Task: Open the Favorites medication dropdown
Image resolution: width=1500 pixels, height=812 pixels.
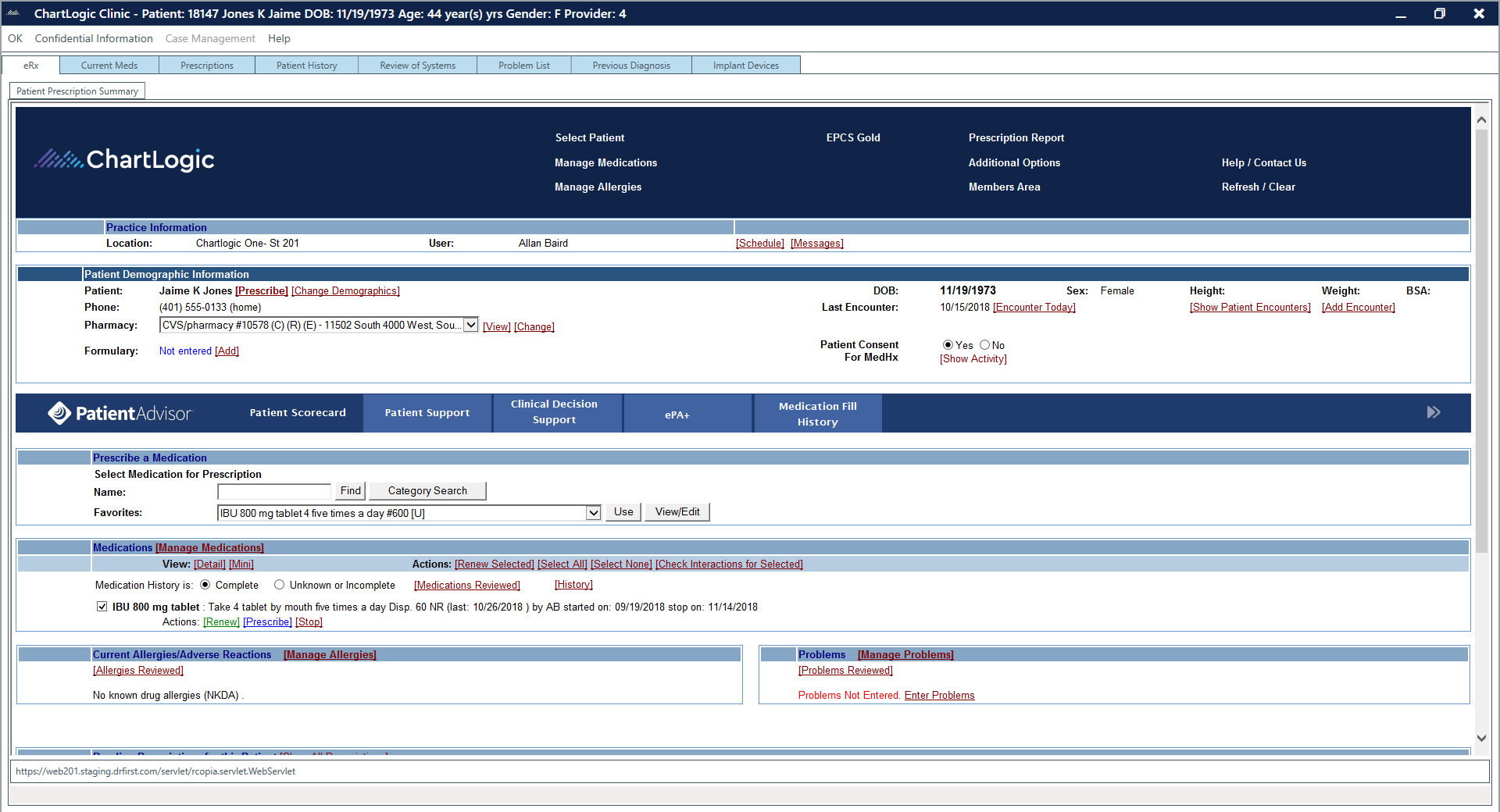Action: coord(592,512)
